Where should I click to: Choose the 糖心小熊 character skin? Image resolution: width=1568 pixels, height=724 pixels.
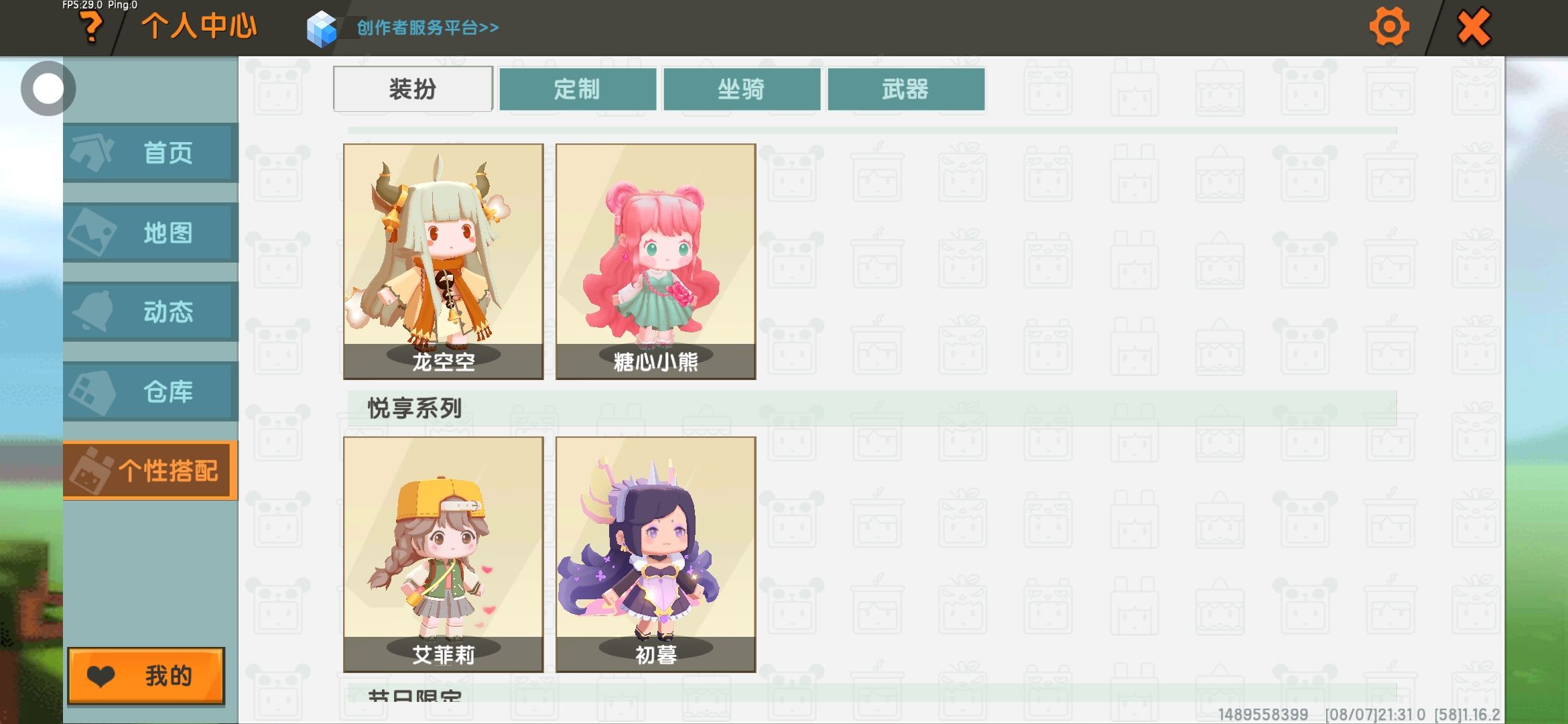tap(656, 261)
